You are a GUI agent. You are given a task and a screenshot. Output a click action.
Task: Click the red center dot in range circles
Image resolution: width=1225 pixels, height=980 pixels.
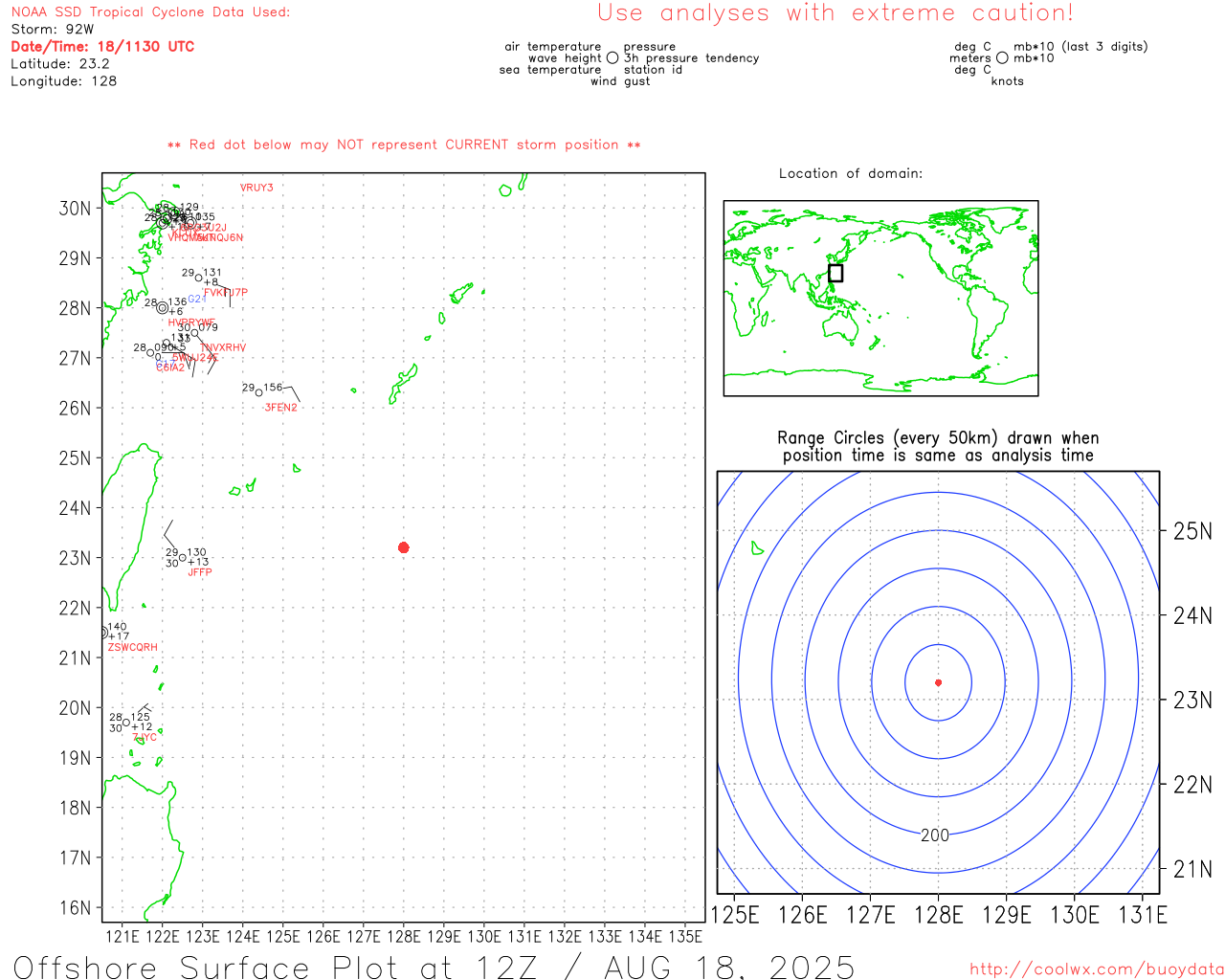(938, 682)
